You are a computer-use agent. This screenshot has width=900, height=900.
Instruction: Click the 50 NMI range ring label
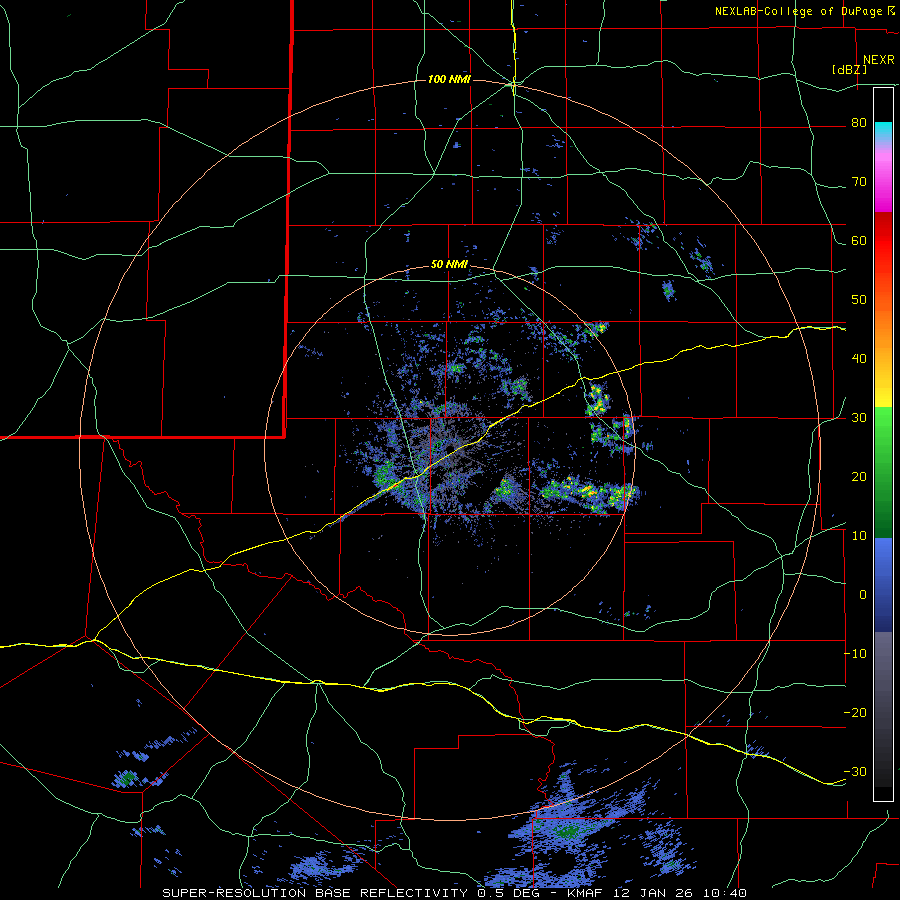click(x=449, y=265)
